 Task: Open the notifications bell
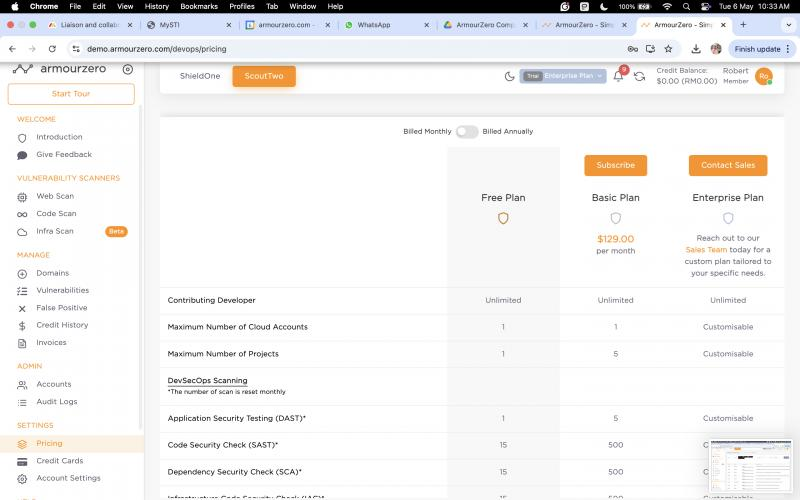(x=618, y=76)
